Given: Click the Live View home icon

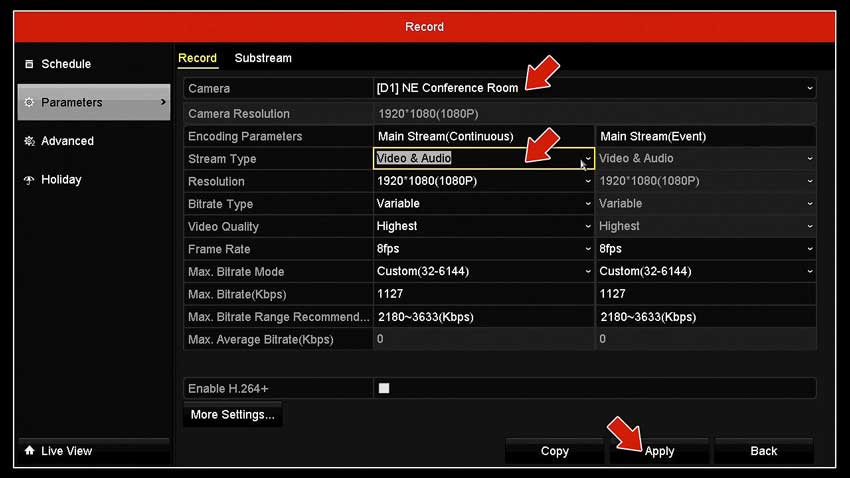Looking at the screenshot, I should point(29,451).
